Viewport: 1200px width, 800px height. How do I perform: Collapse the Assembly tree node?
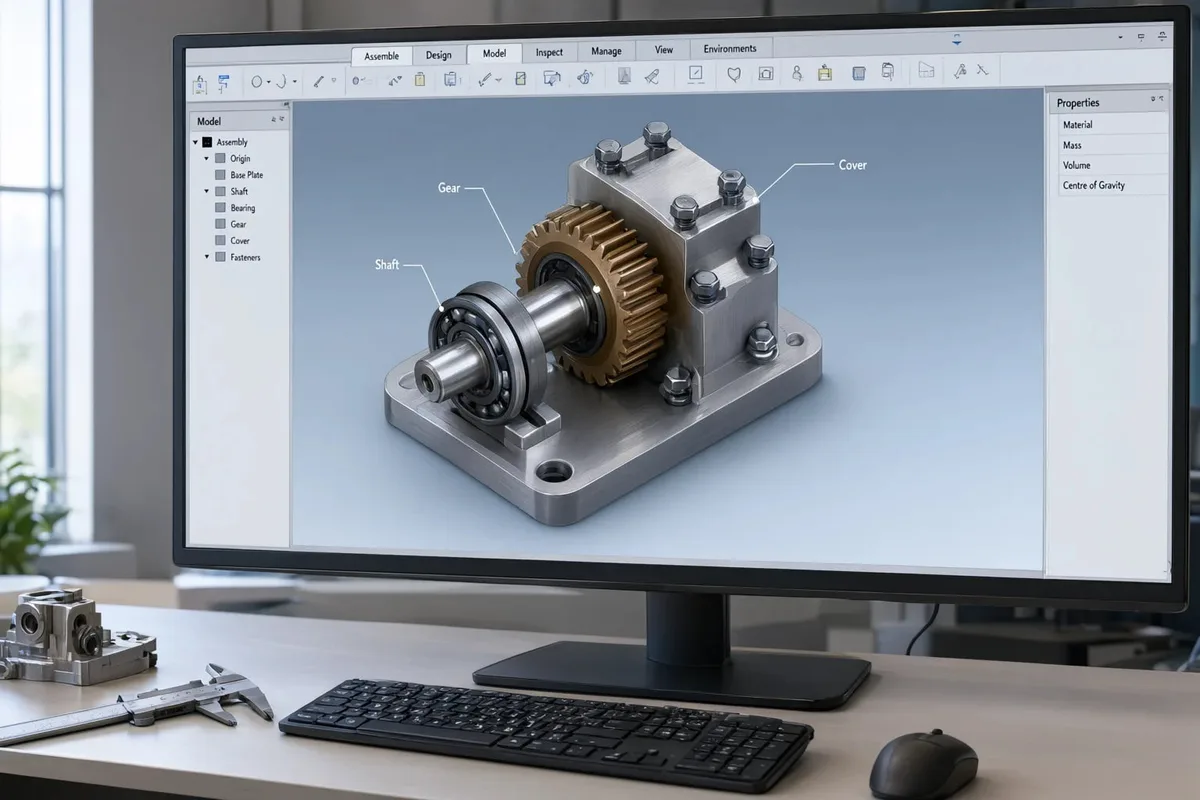[x=196, y=142]
